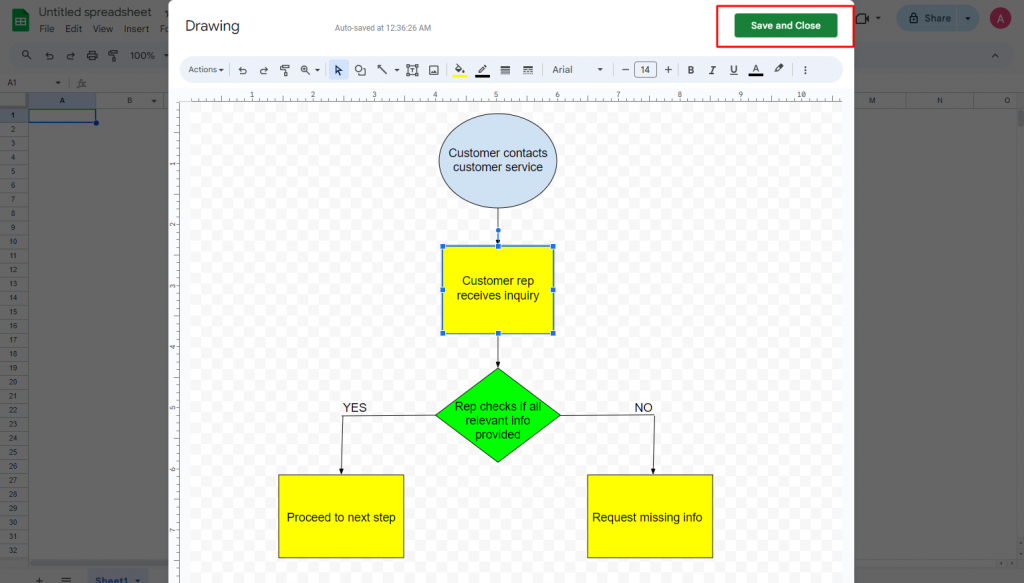Select the Text box tool
Viewport: 1024px width, 583px height.
412,70
